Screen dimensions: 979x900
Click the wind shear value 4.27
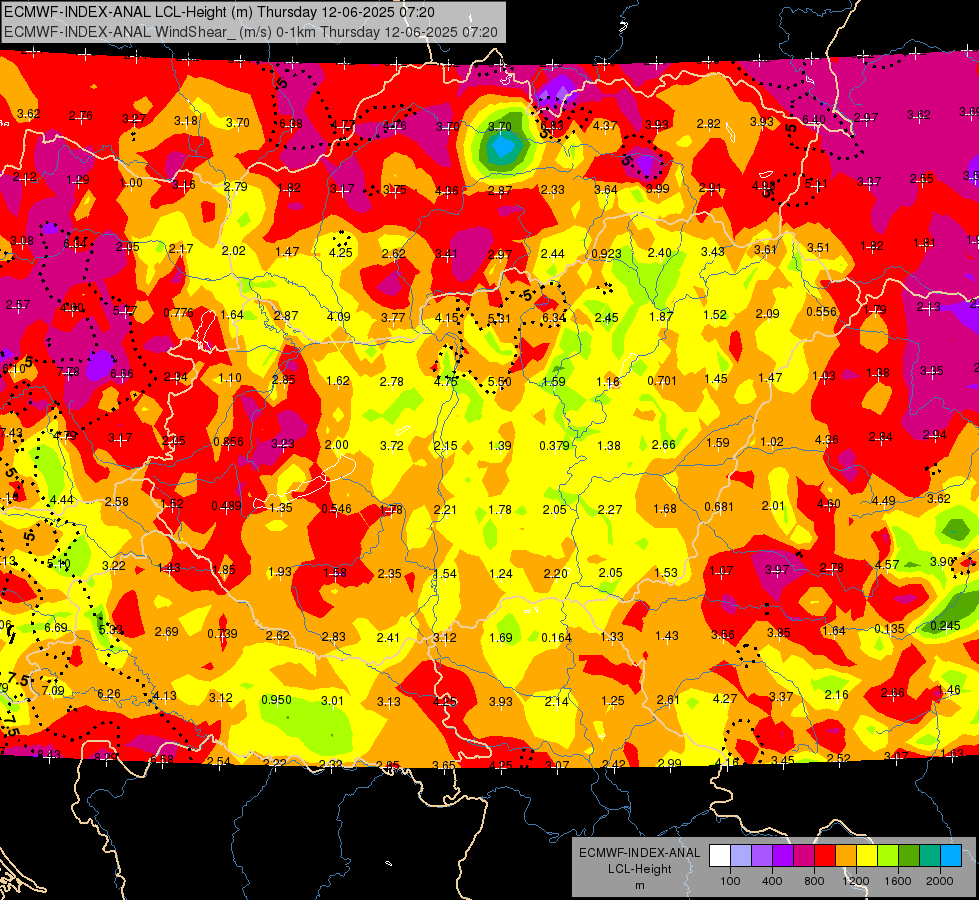[x=725, y=698]
